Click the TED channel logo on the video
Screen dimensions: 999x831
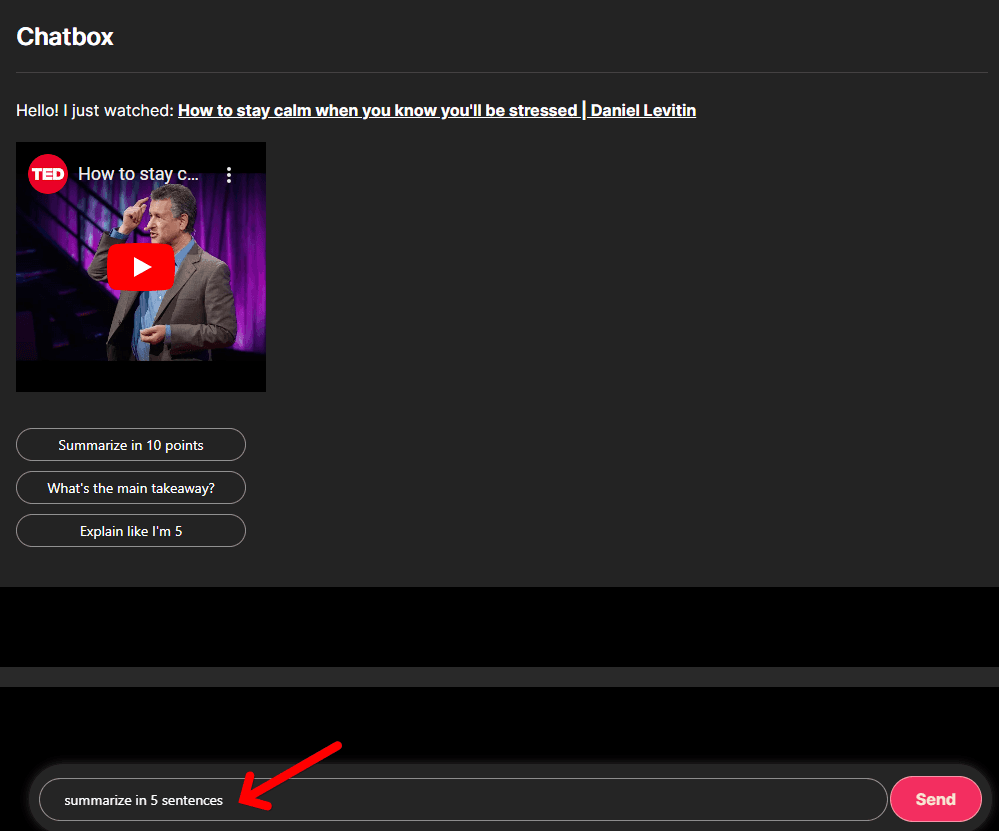[47, 174]
